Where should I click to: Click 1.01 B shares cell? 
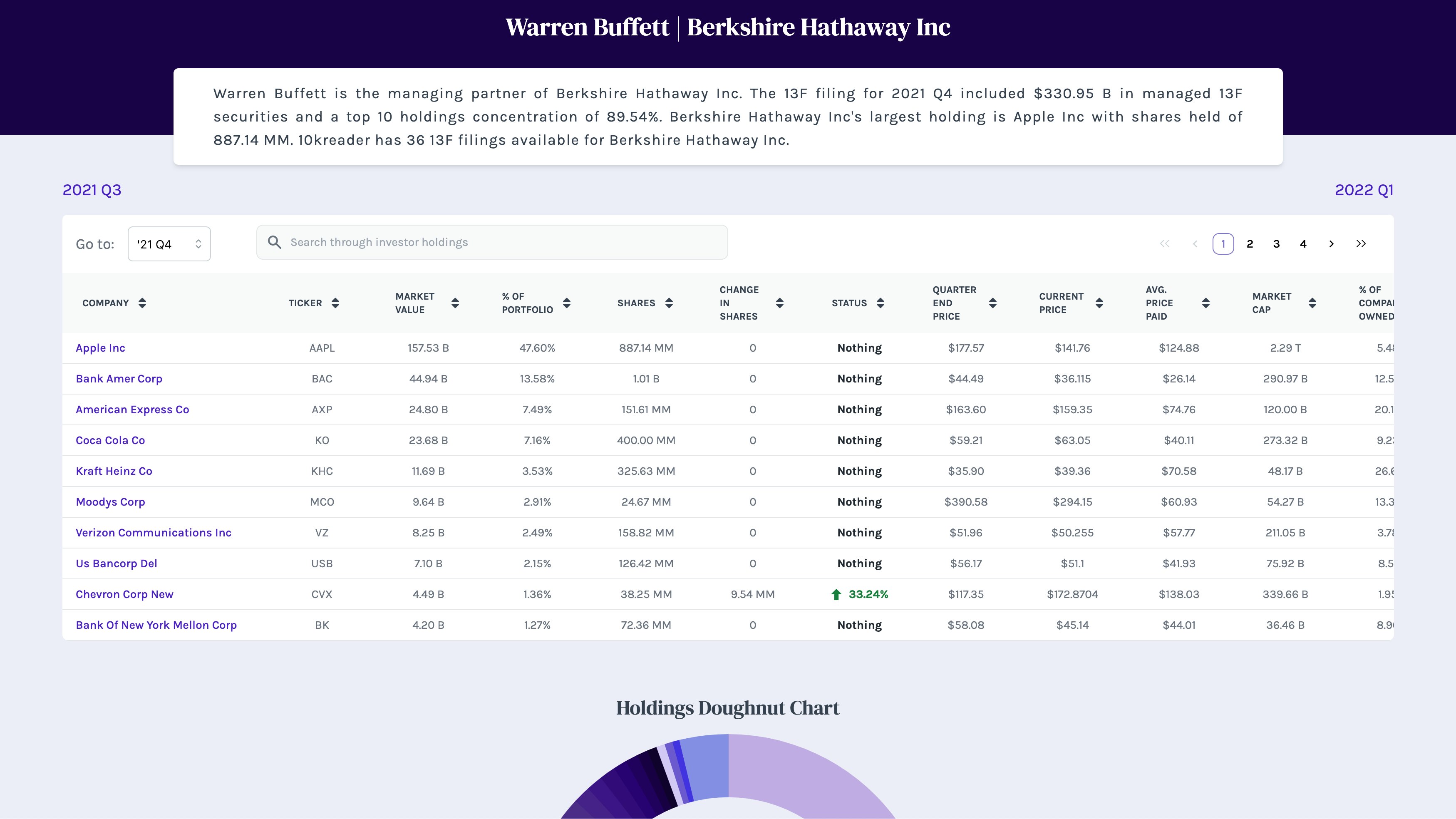(646, 379)
